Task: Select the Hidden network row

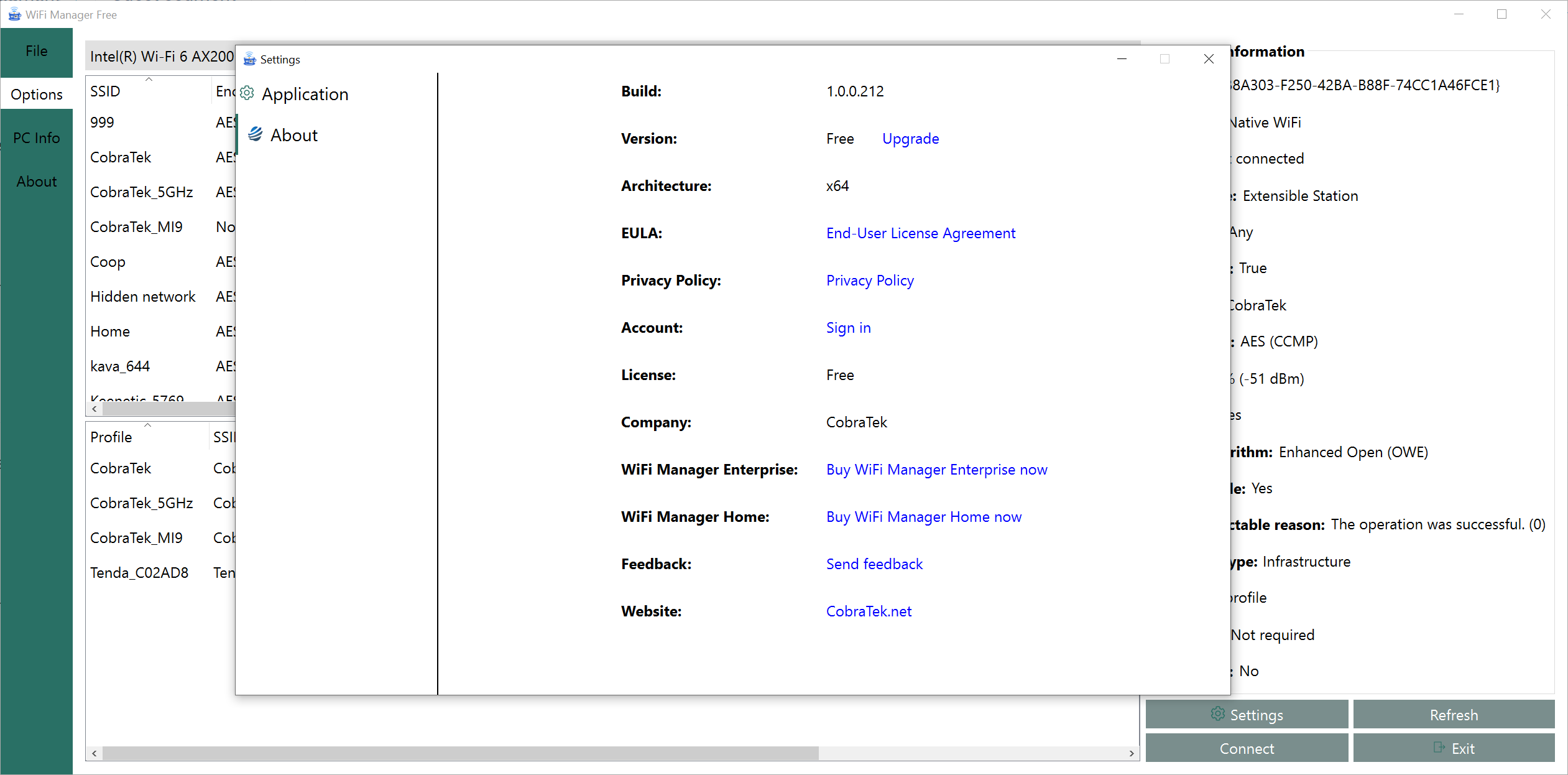Action: click(x=160, y=297)
